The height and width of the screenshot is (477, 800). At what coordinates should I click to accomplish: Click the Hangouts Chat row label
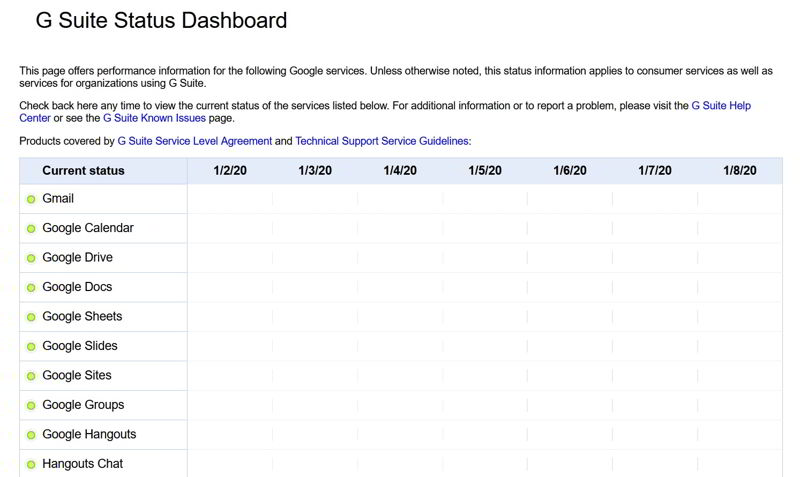tap(83, 464)
